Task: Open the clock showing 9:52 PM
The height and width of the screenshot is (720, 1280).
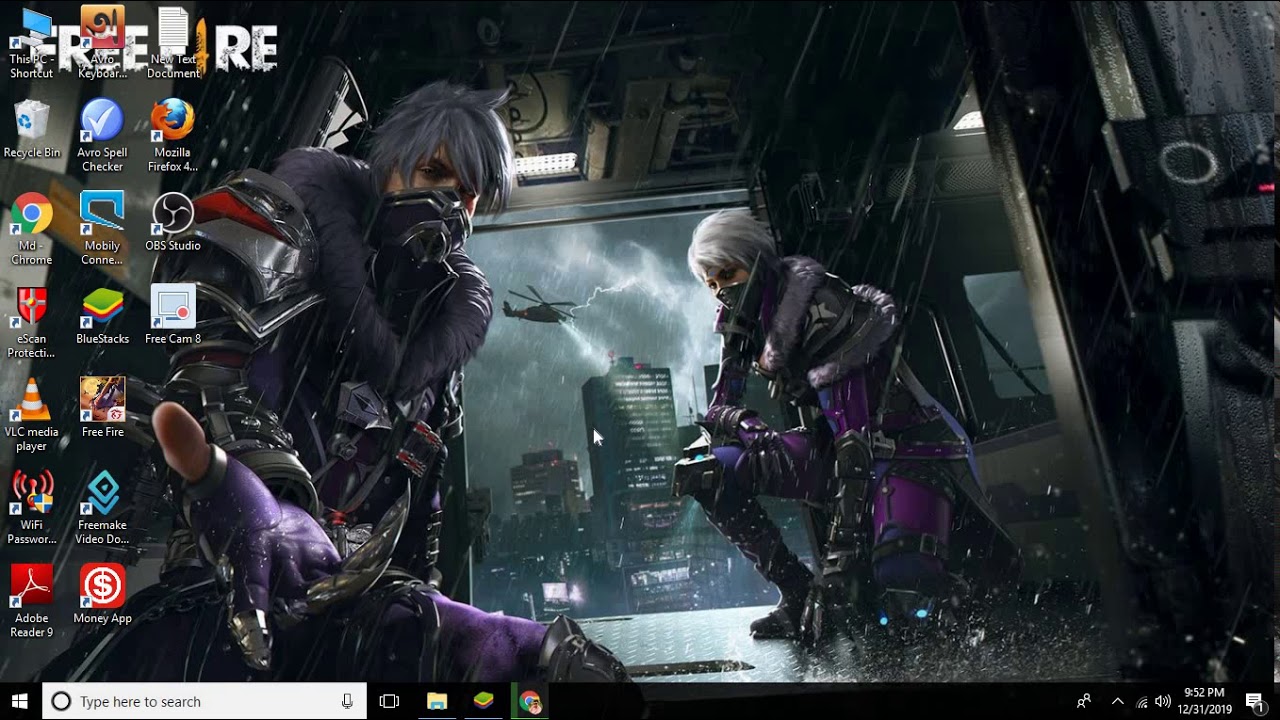Action: click(x=1204, y=701)
